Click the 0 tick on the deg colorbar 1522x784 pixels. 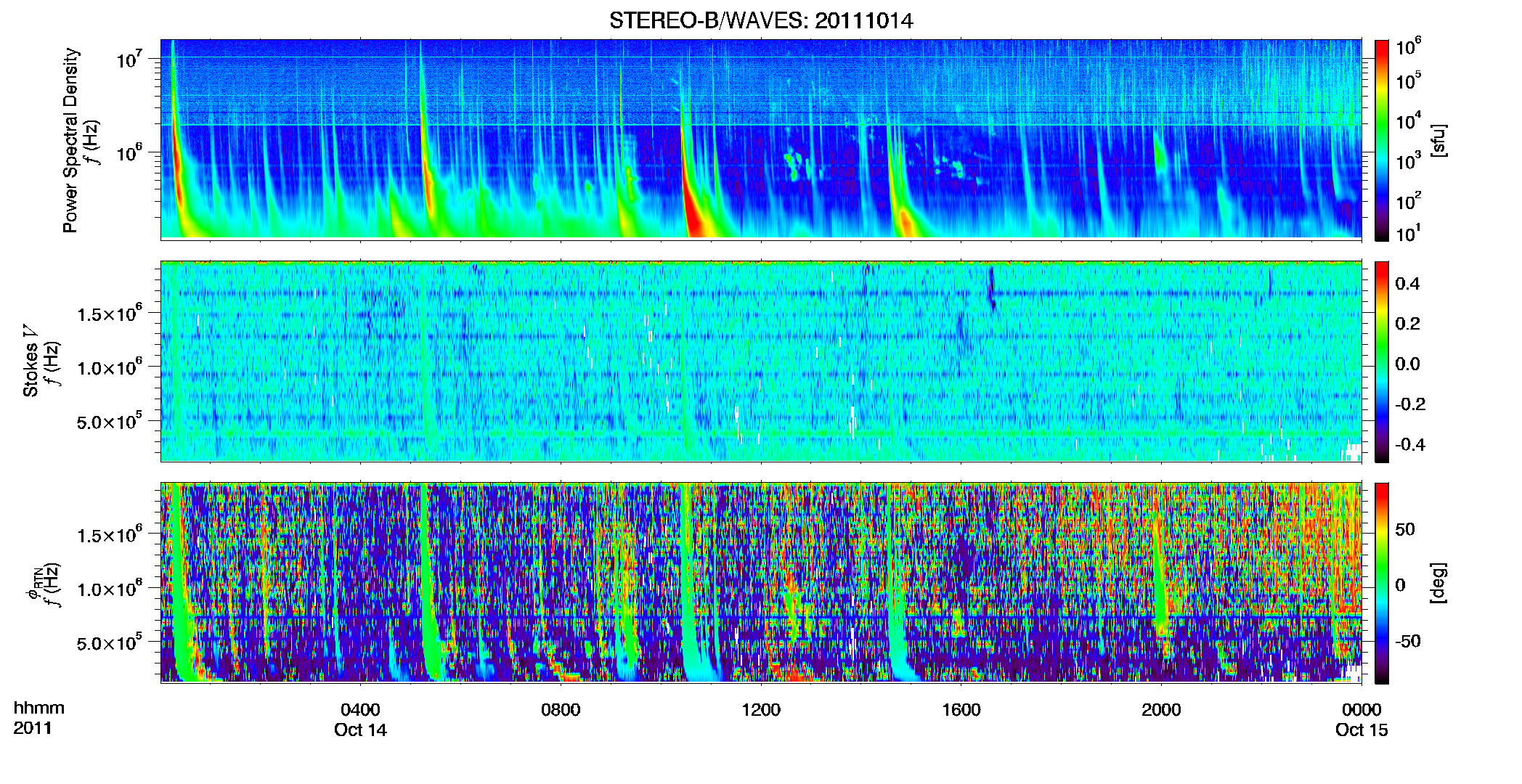[1400, 585]
